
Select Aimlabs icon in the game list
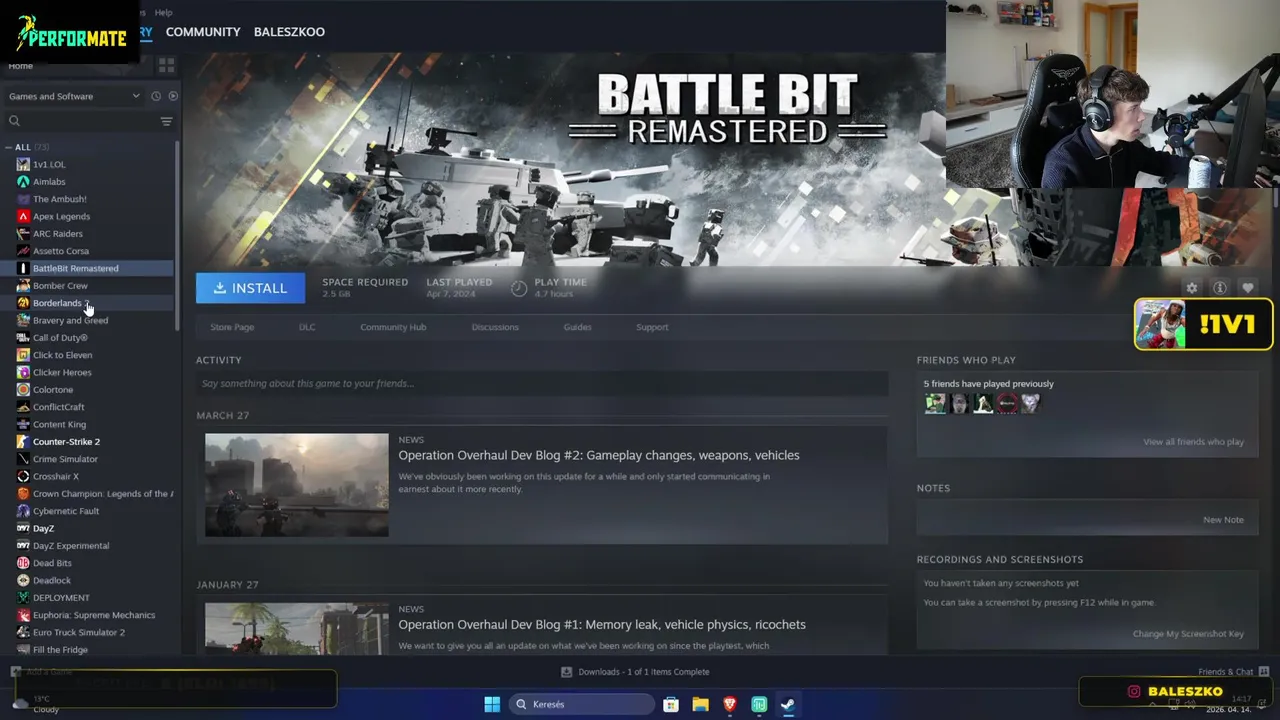(23, 182)
